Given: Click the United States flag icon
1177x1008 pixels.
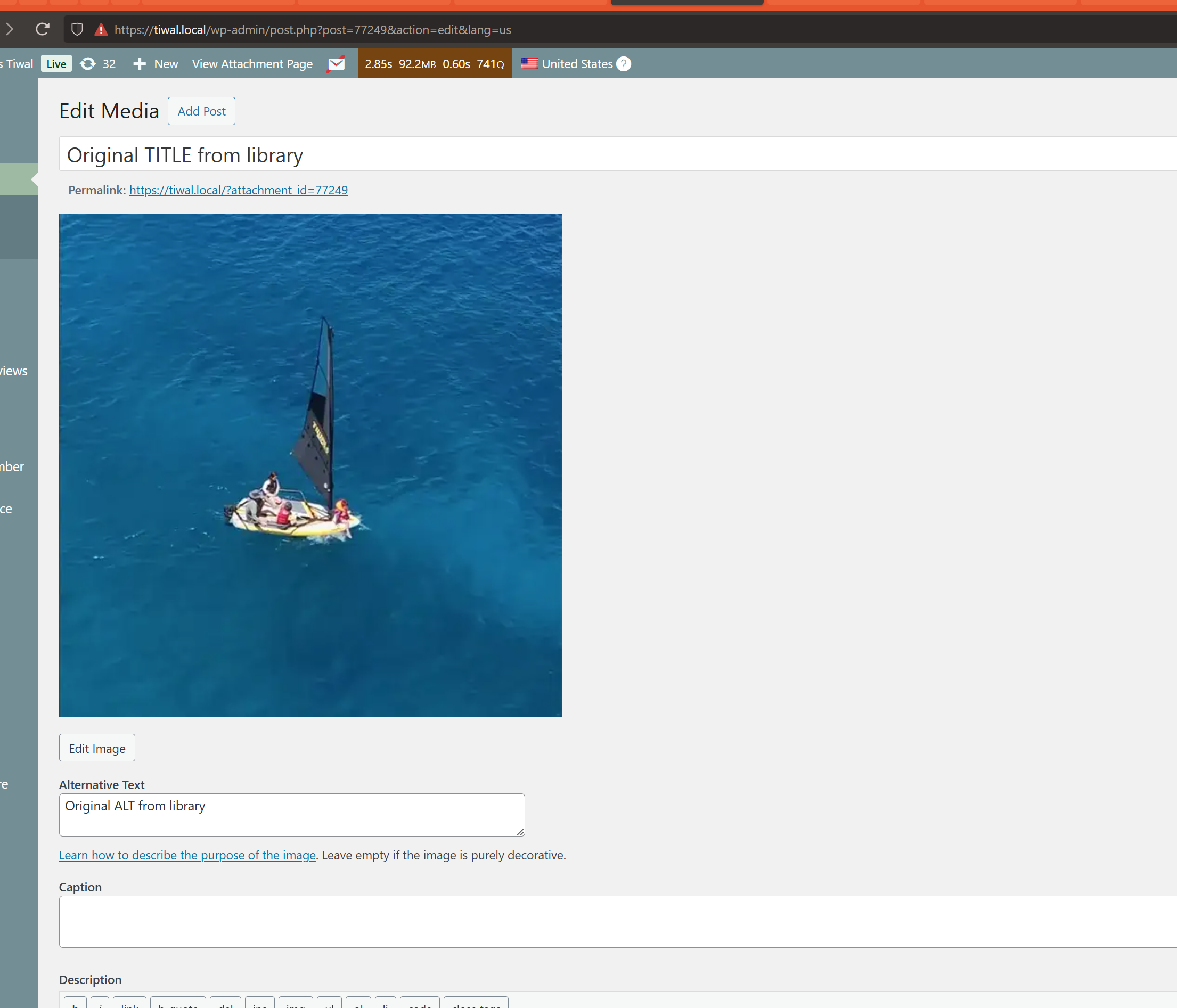Looking at the screenshot, I should [529, 64].
